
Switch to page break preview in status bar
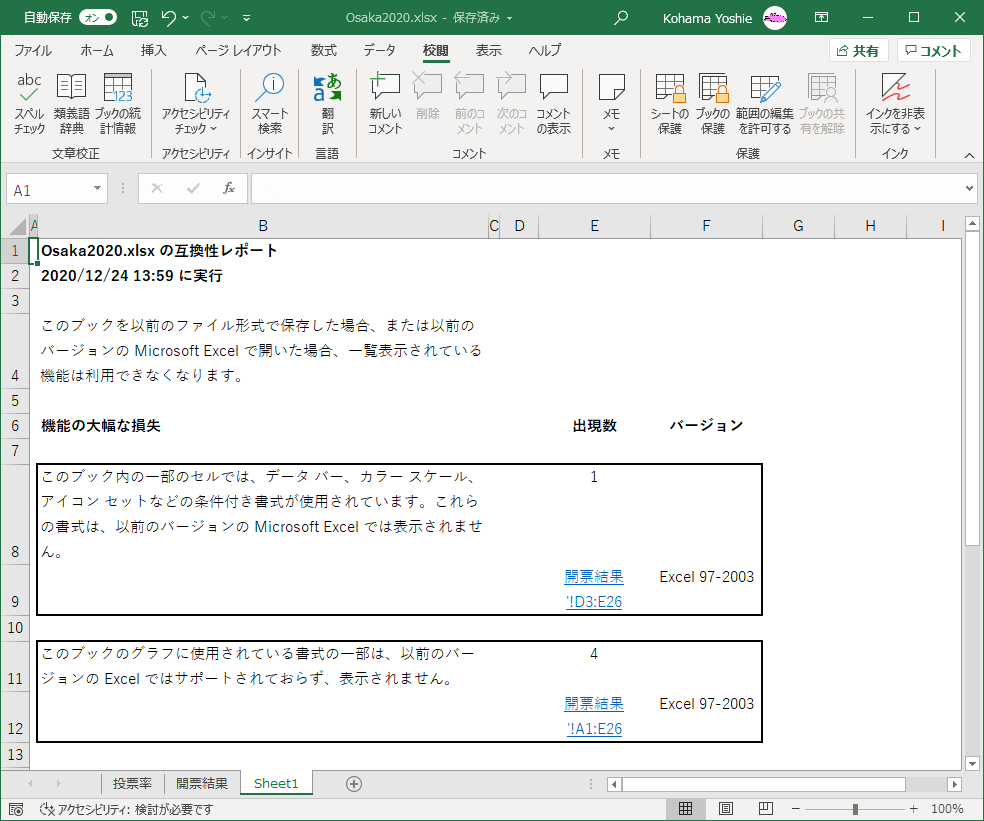[767, 808]
